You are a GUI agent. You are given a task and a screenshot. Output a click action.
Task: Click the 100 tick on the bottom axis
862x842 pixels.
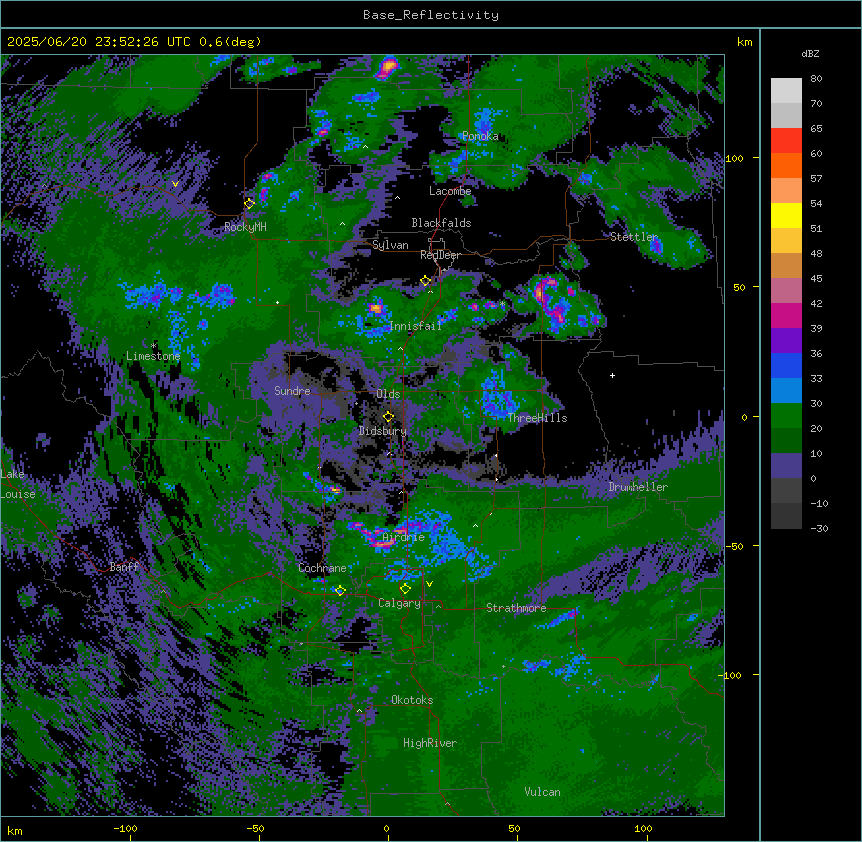[x=644, y=828]
